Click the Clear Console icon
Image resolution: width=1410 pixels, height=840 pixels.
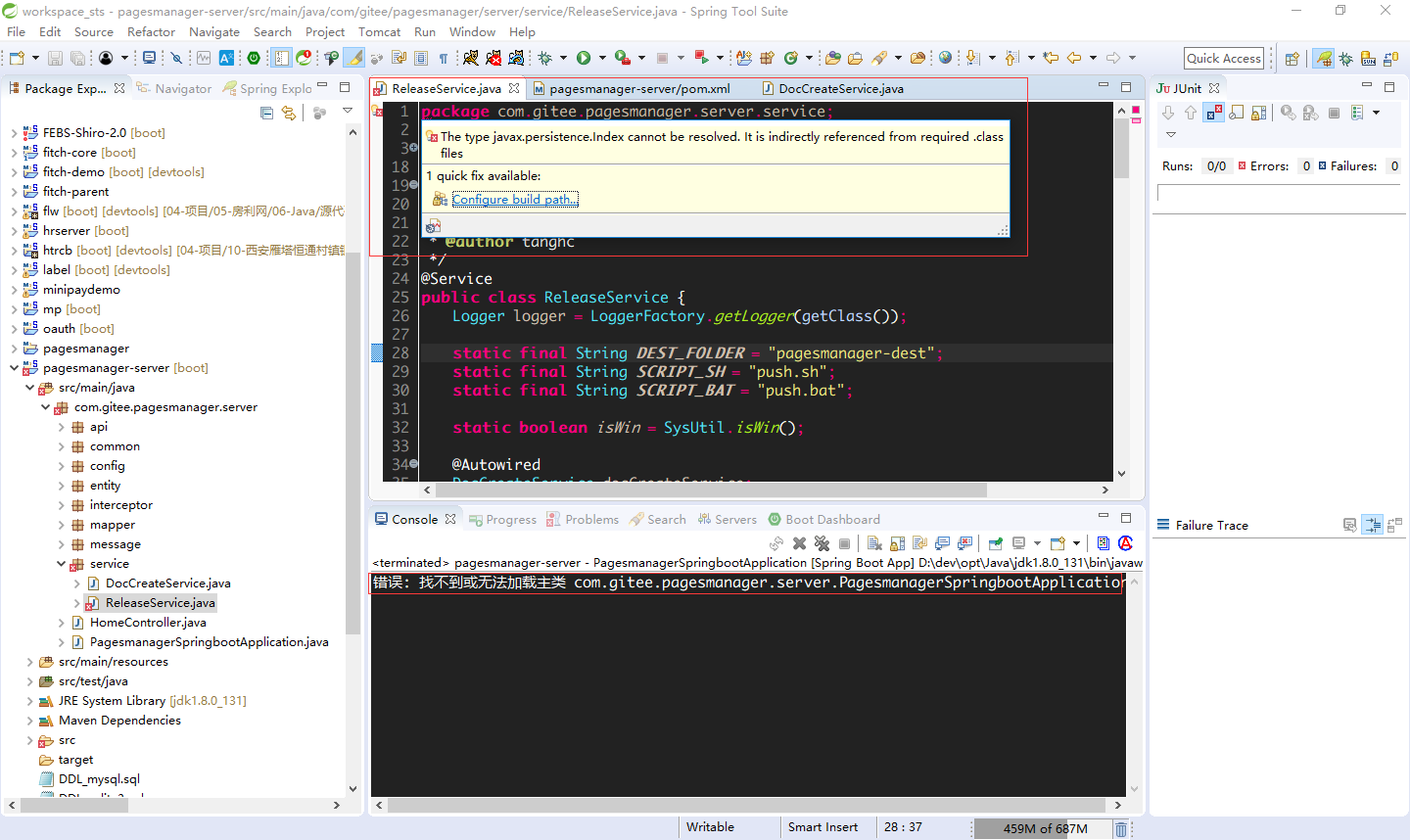point(873,543)
